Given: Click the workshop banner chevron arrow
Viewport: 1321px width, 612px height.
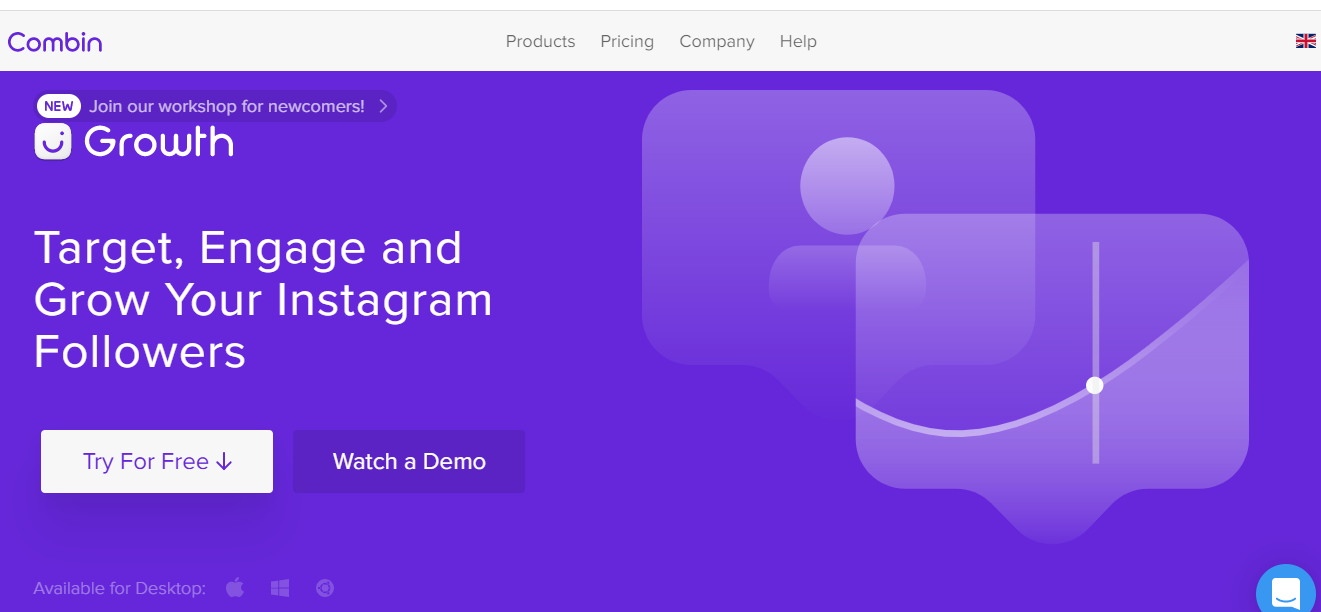Looking at the screenshot, I should pos(383,106).
